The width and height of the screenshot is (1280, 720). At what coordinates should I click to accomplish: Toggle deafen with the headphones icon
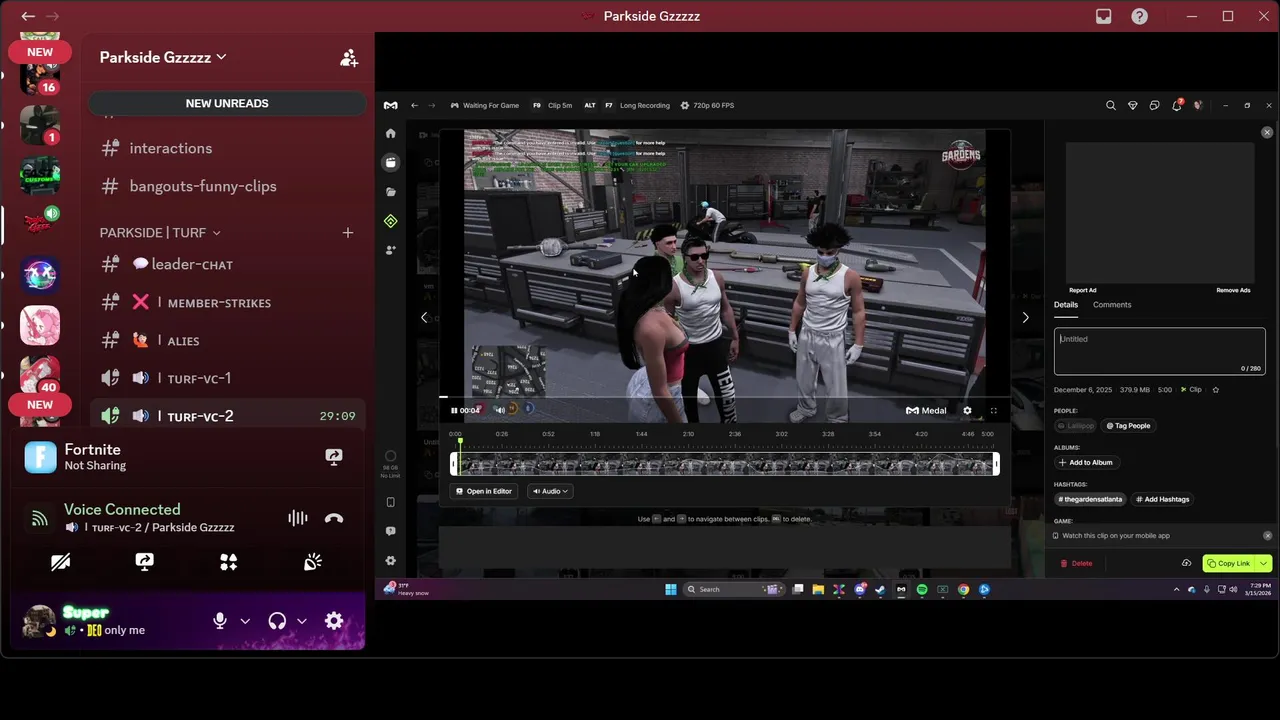pos(277,621)
